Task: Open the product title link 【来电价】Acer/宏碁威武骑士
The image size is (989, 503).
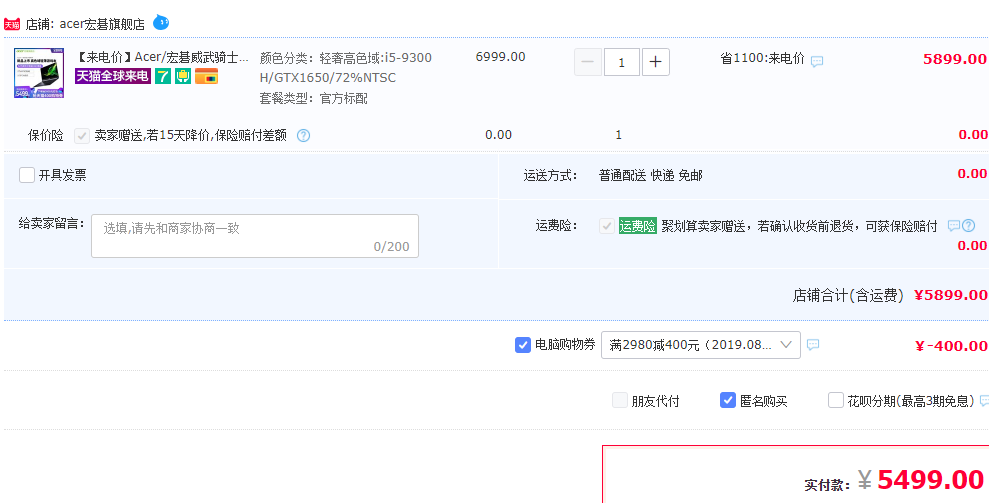Action: tap(162, 57)
